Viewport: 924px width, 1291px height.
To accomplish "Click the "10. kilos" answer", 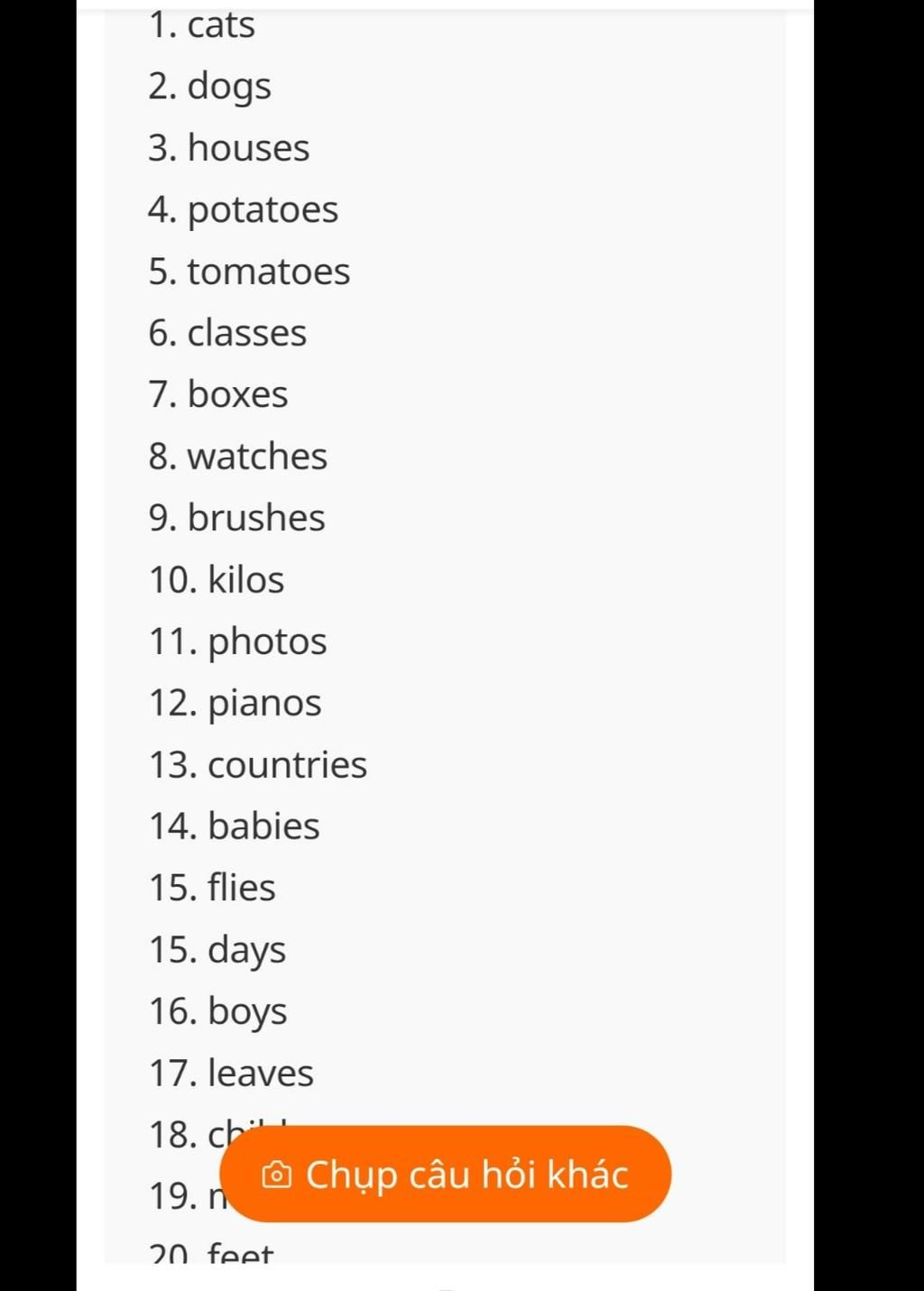I will (217, 579).
